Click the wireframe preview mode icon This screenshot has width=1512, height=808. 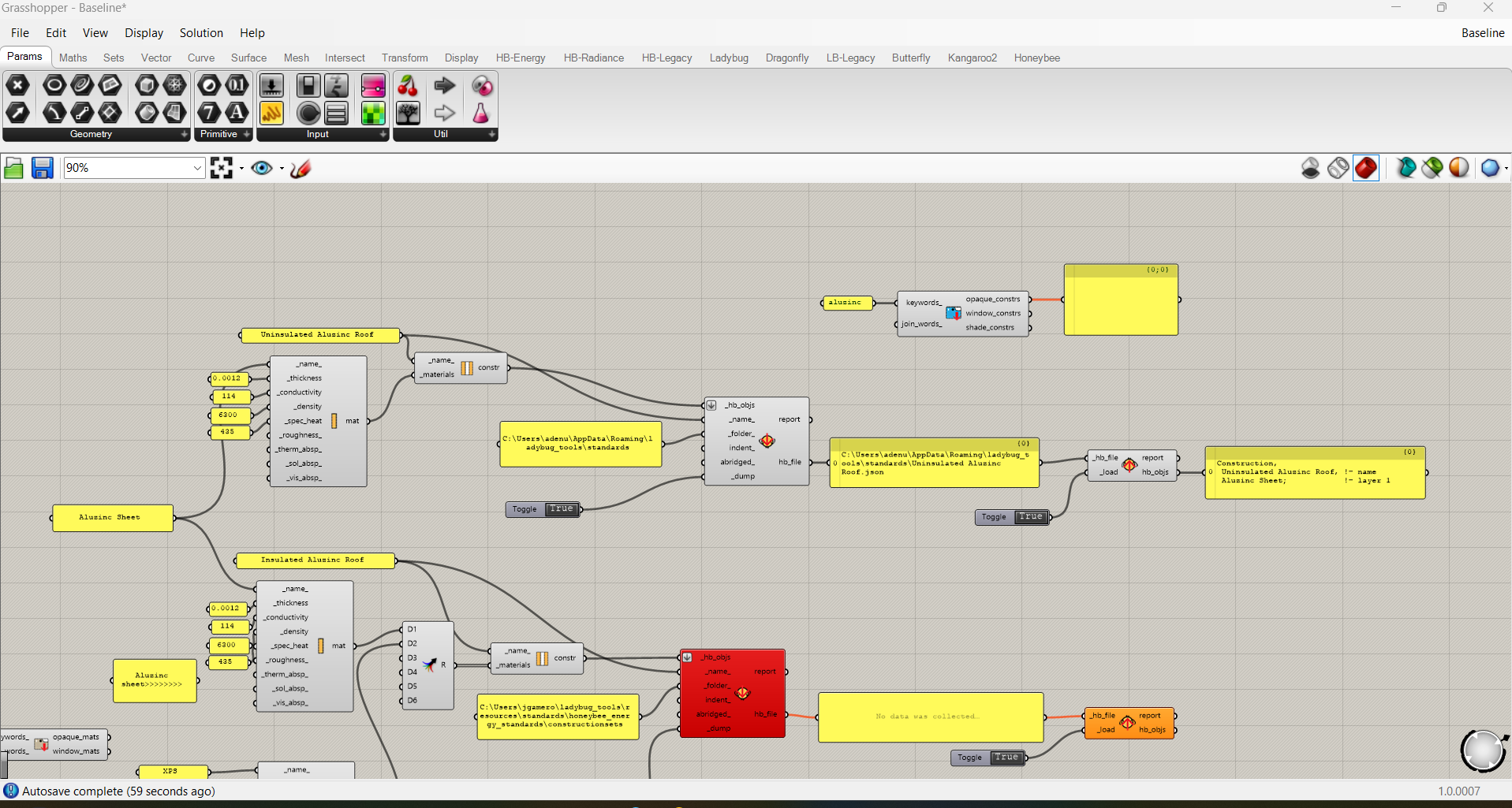[x=1338, y=168]
